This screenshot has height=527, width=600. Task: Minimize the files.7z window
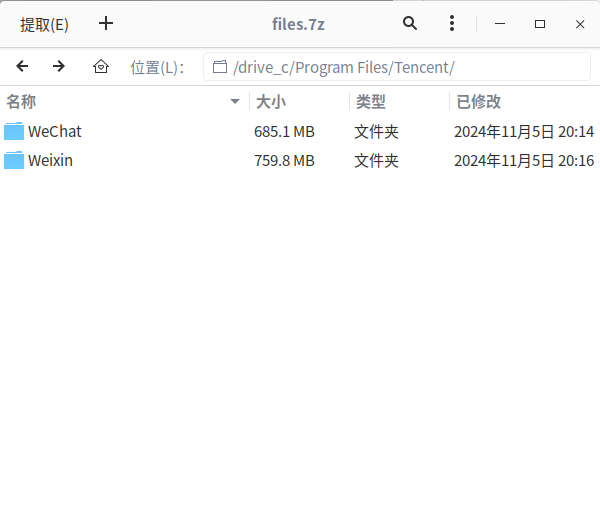[500, 24]
